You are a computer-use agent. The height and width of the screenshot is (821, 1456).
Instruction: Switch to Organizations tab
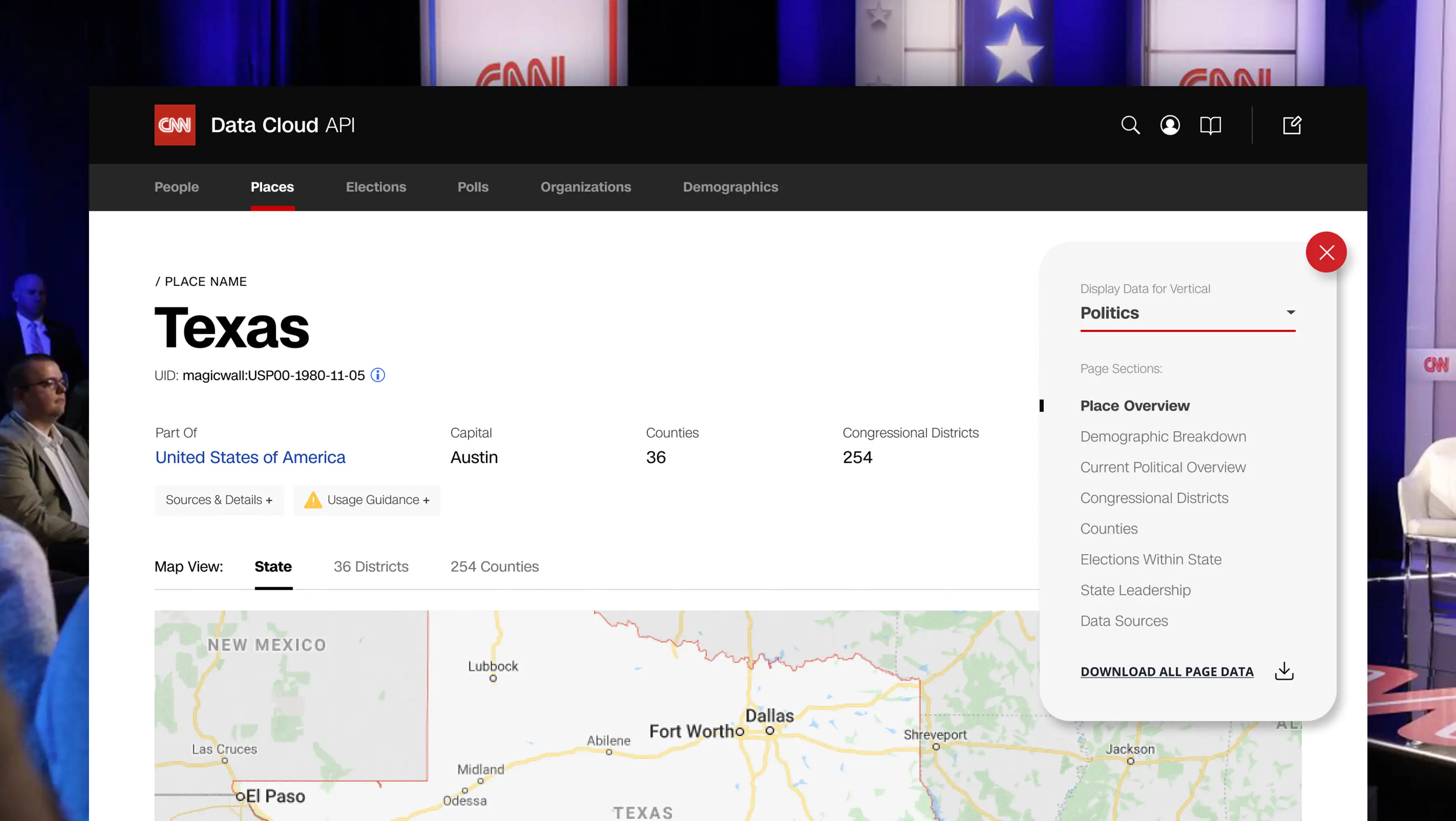585,187
